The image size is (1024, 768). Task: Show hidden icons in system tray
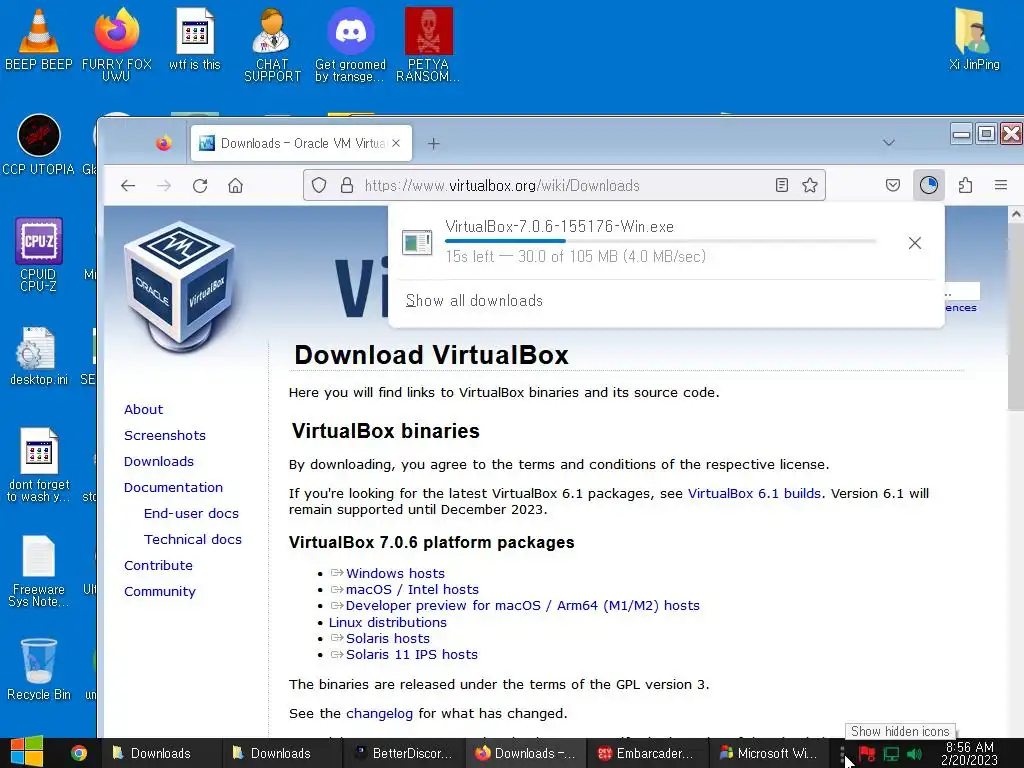click(x=843, y=753)
